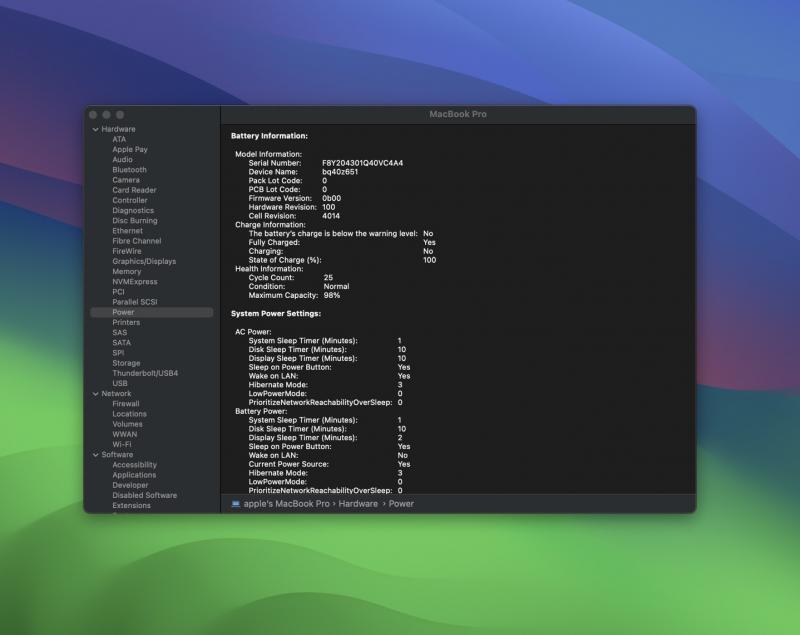Click the MacBook Pro window title bar
The image size is (800, 635).
pyautogui.click(x=457, y=114)
